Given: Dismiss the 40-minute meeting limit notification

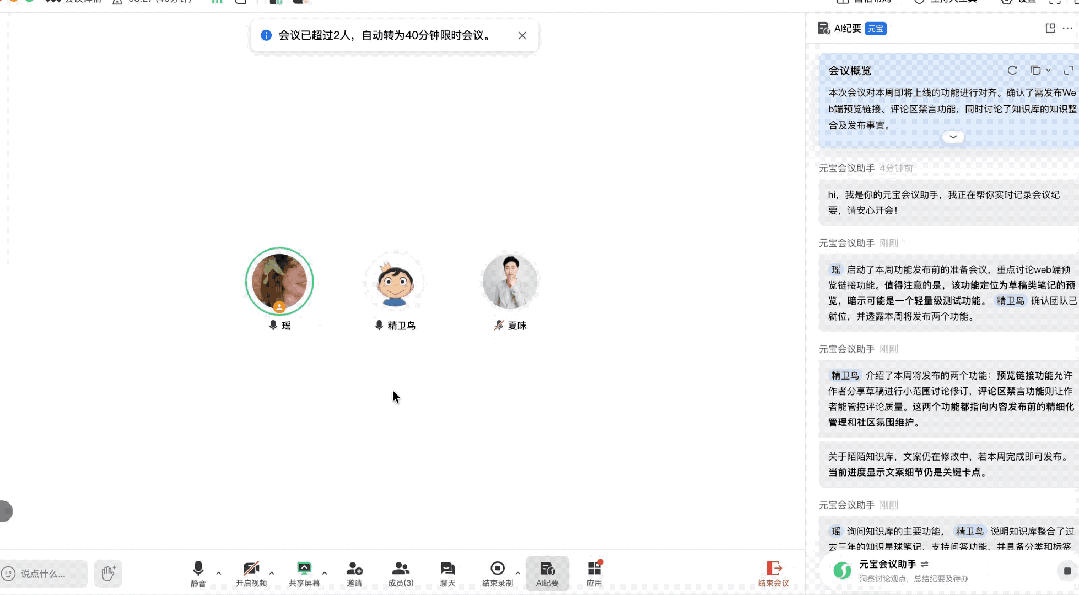Looking at the screenshot, I should point(521,35).
